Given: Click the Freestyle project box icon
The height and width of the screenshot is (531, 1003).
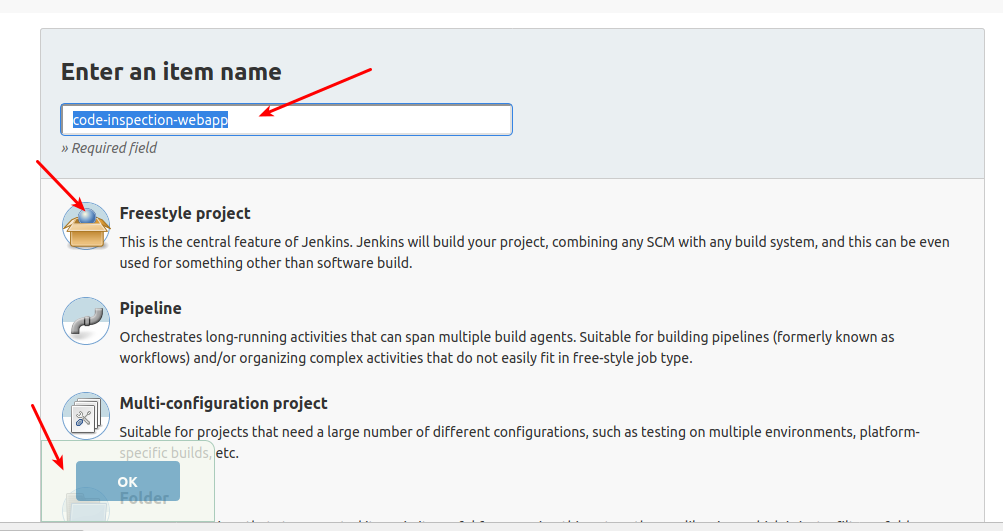Looking at the screenshot, I should (86, 226).
